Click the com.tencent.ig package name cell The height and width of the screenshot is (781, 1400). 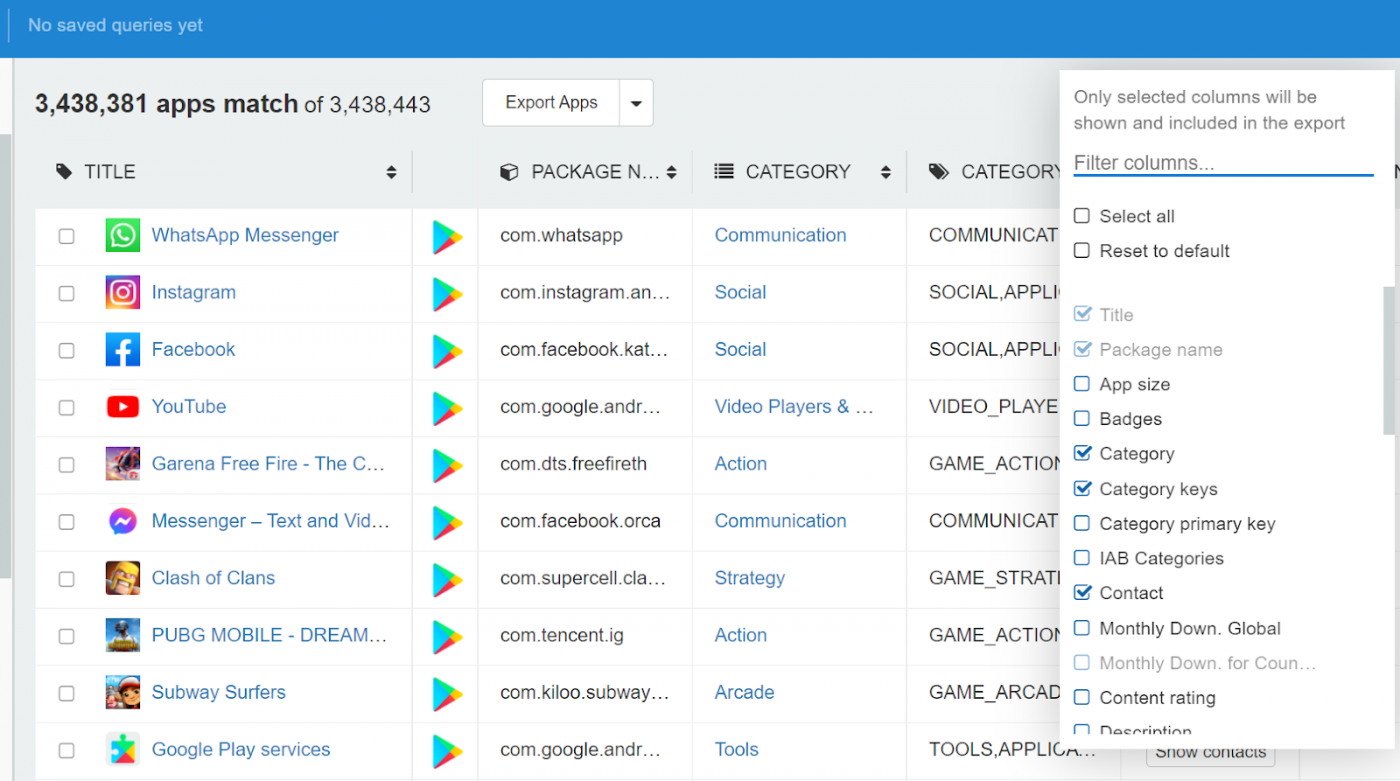tap(562, 635)
